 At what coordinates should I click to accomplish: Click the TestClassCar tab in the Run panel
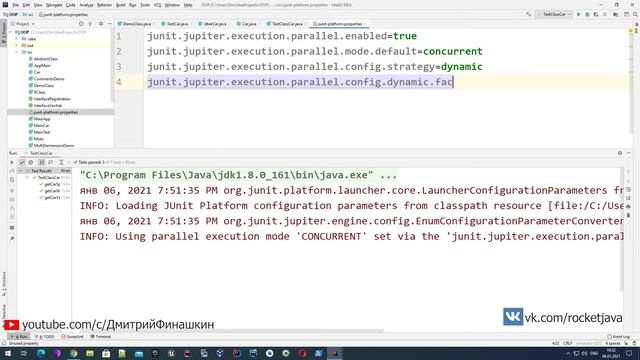coord(41,153)
